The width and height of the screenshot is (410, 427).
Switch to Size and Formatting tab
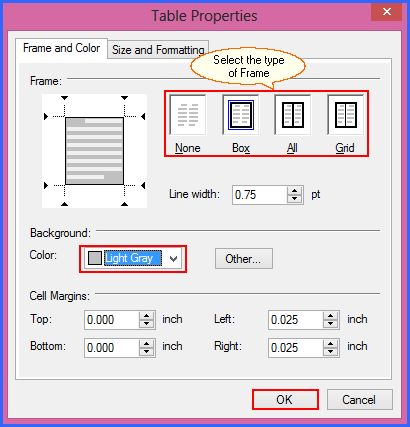tap(158, 50)
